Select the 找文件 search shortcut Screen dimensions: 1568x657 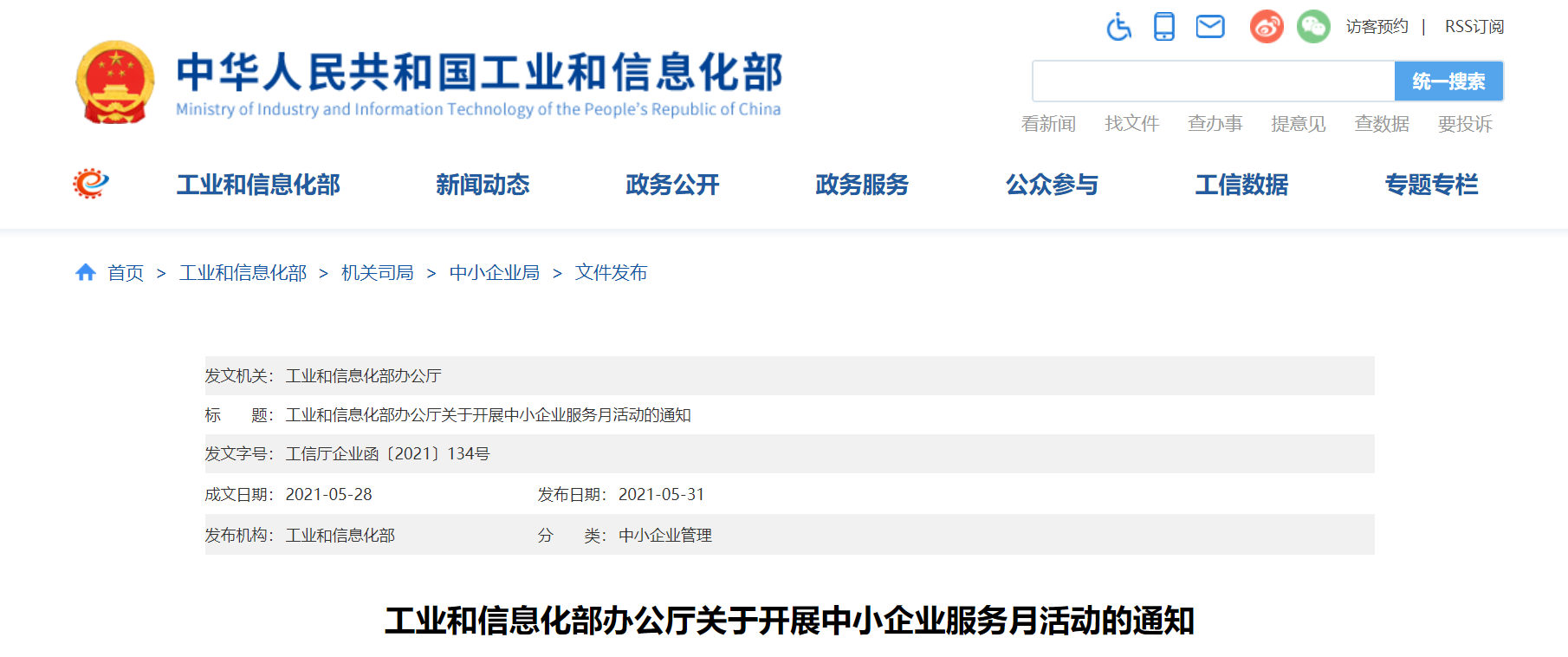pyautogui.click(x=1131, y=124)
